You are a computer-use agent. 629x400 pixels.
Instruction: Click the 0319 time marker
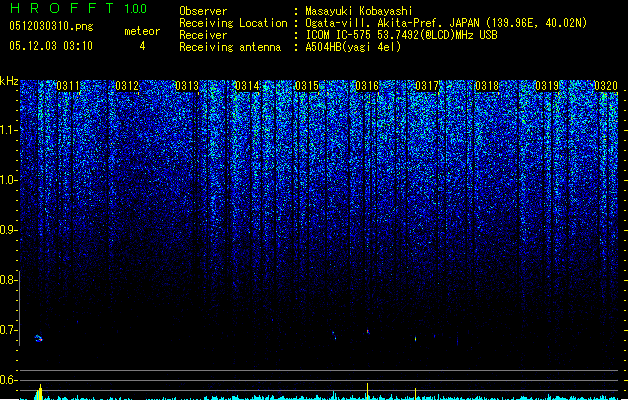[x=547, y=86]
